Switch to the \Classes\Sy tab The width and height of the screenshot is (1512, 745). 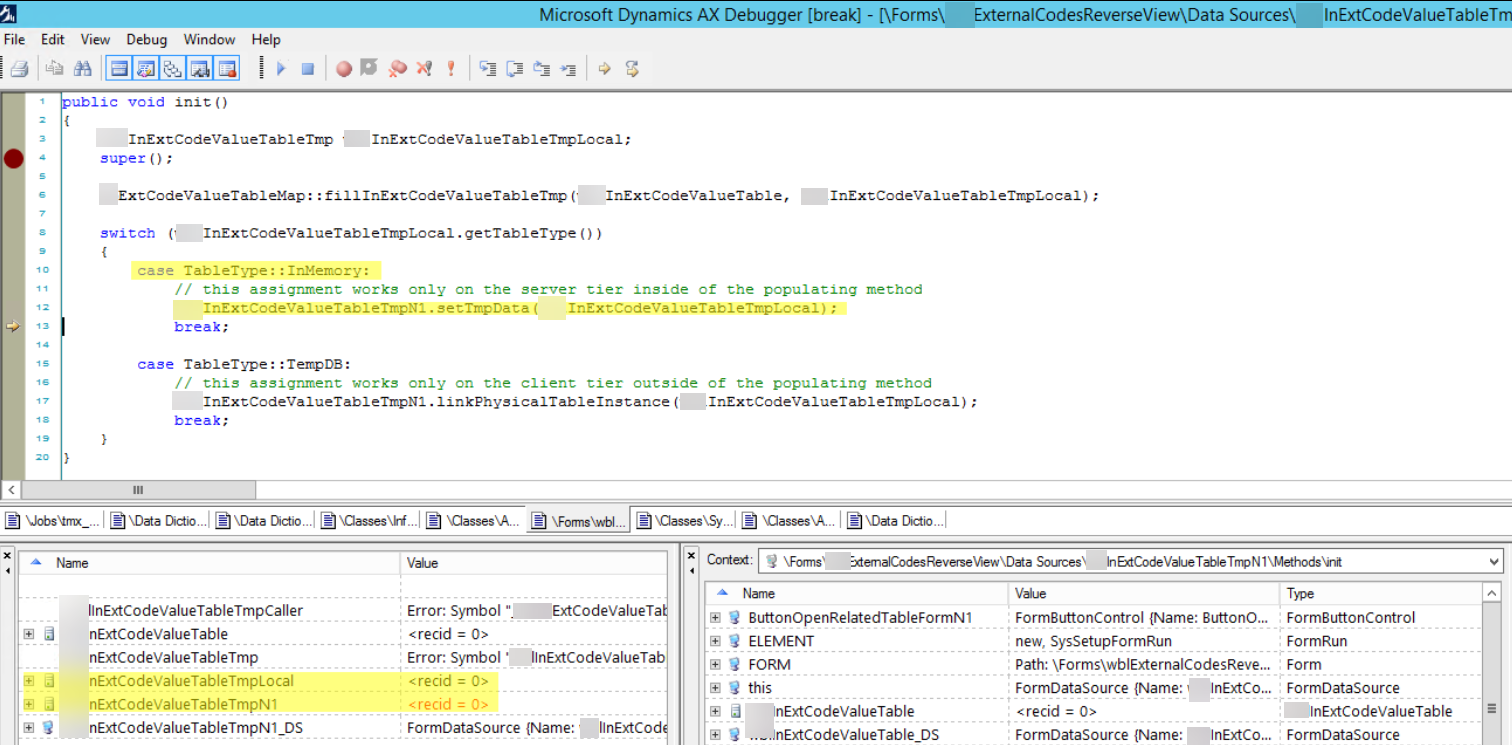[685, 520]
